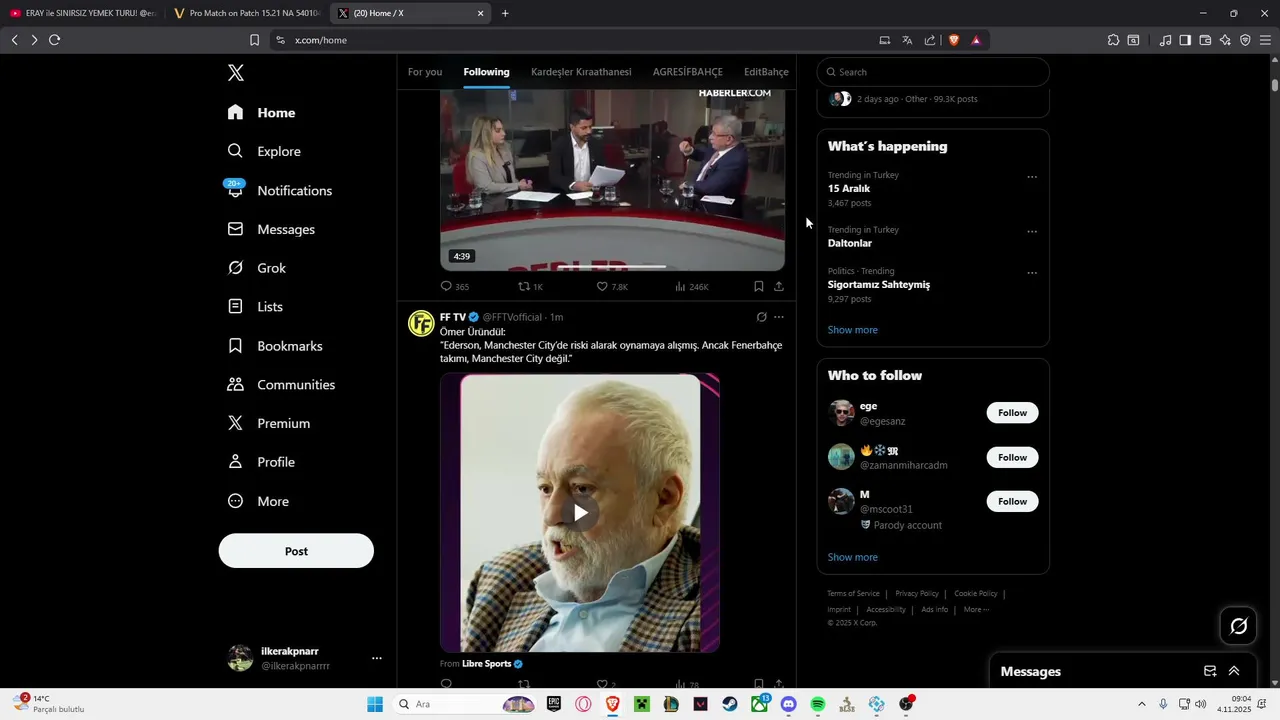Open Lists in the sidebar
The height and width of the screenshot is (720, 1280).
click(255, 307)
